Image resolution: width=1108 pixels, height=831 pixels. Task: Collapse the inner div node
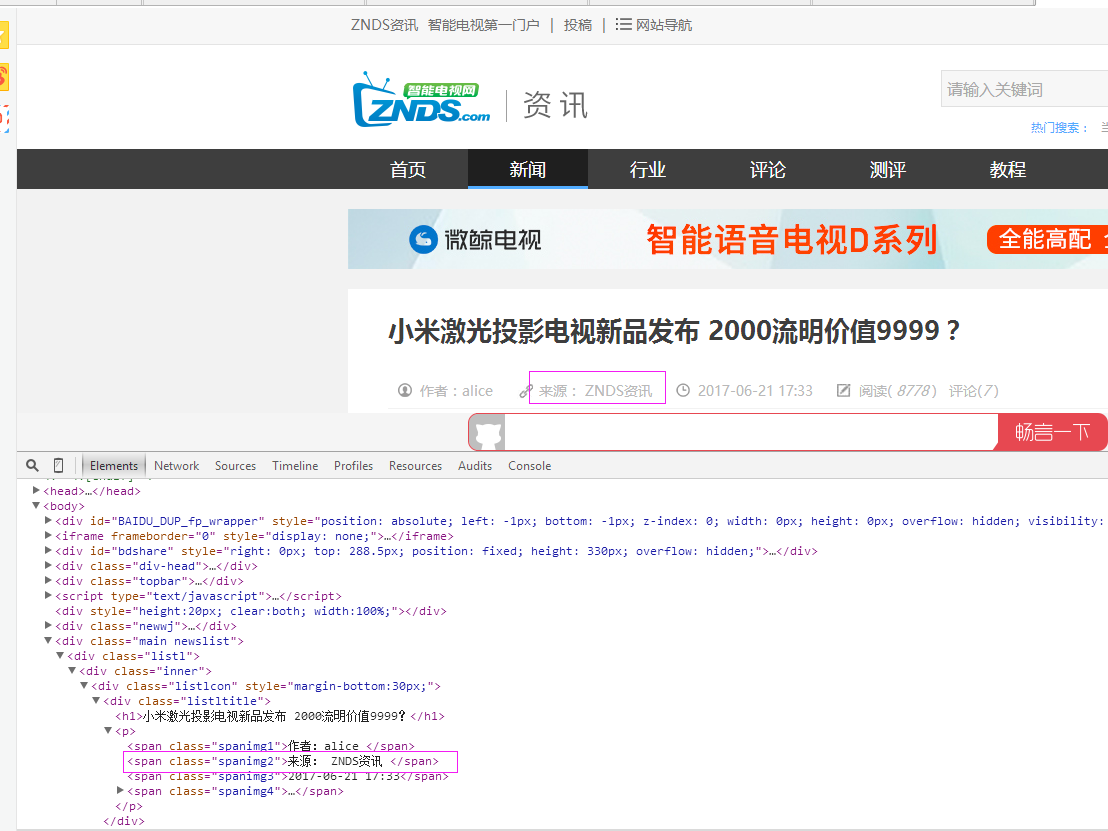pos(72,671)
